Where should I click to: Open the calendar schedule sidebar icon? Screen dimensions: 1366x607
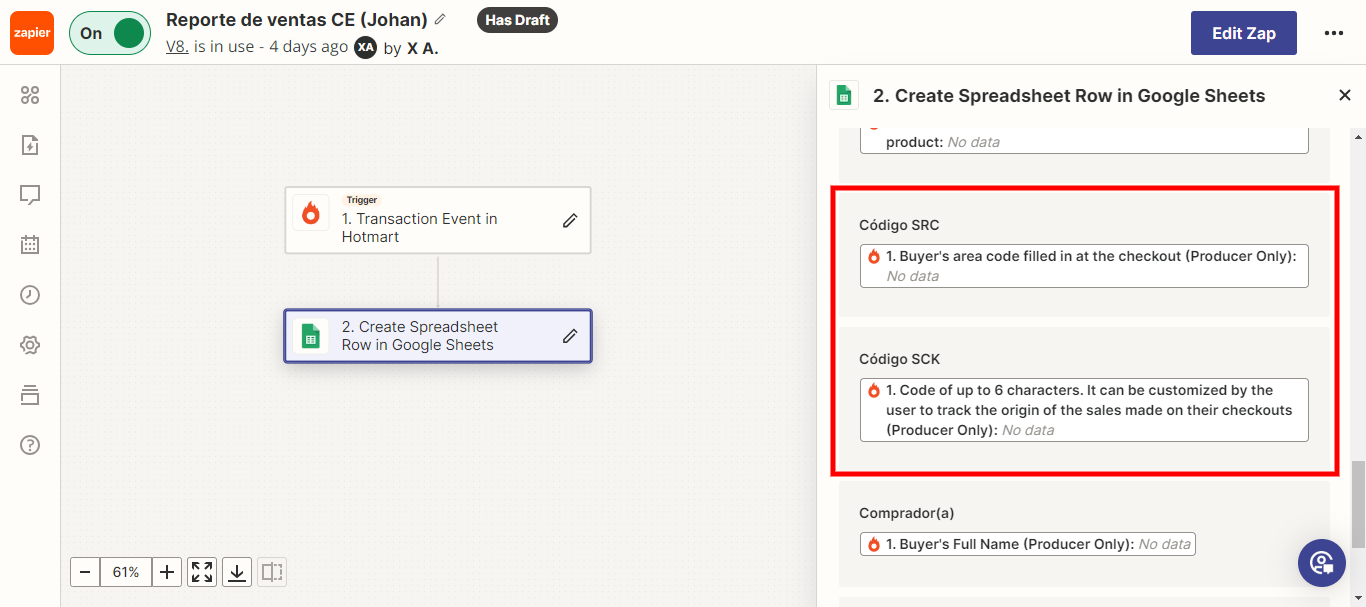[x=30, y=244]
